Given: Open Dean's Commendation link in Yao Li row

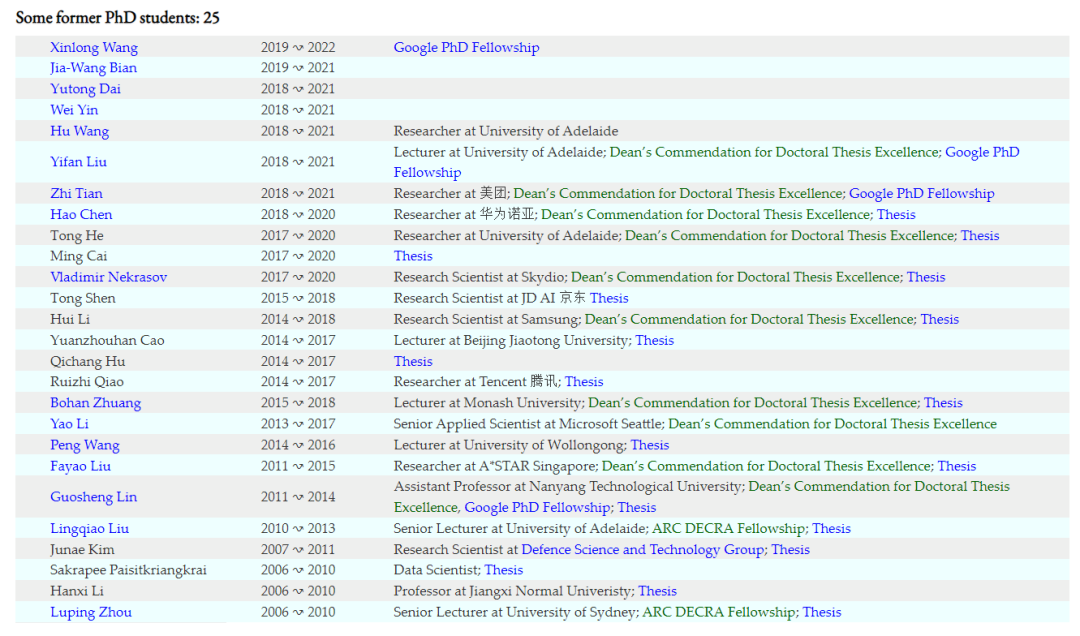Looking at the screenshot, I should click(833, 424).
